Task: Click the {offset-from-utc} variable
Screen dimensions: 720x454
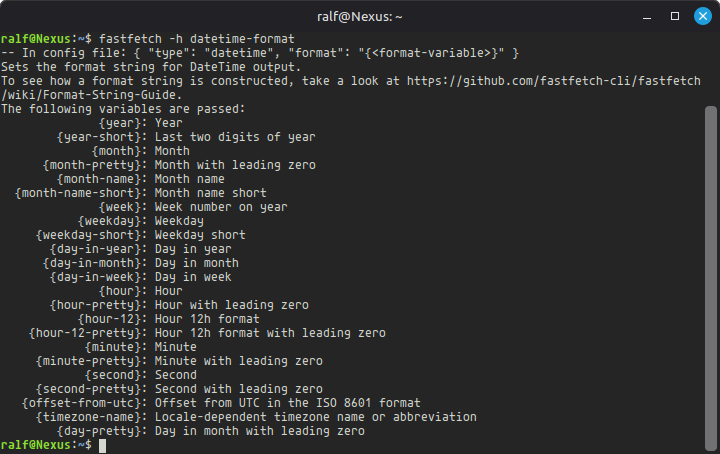Action: click(x=81, y=403)
